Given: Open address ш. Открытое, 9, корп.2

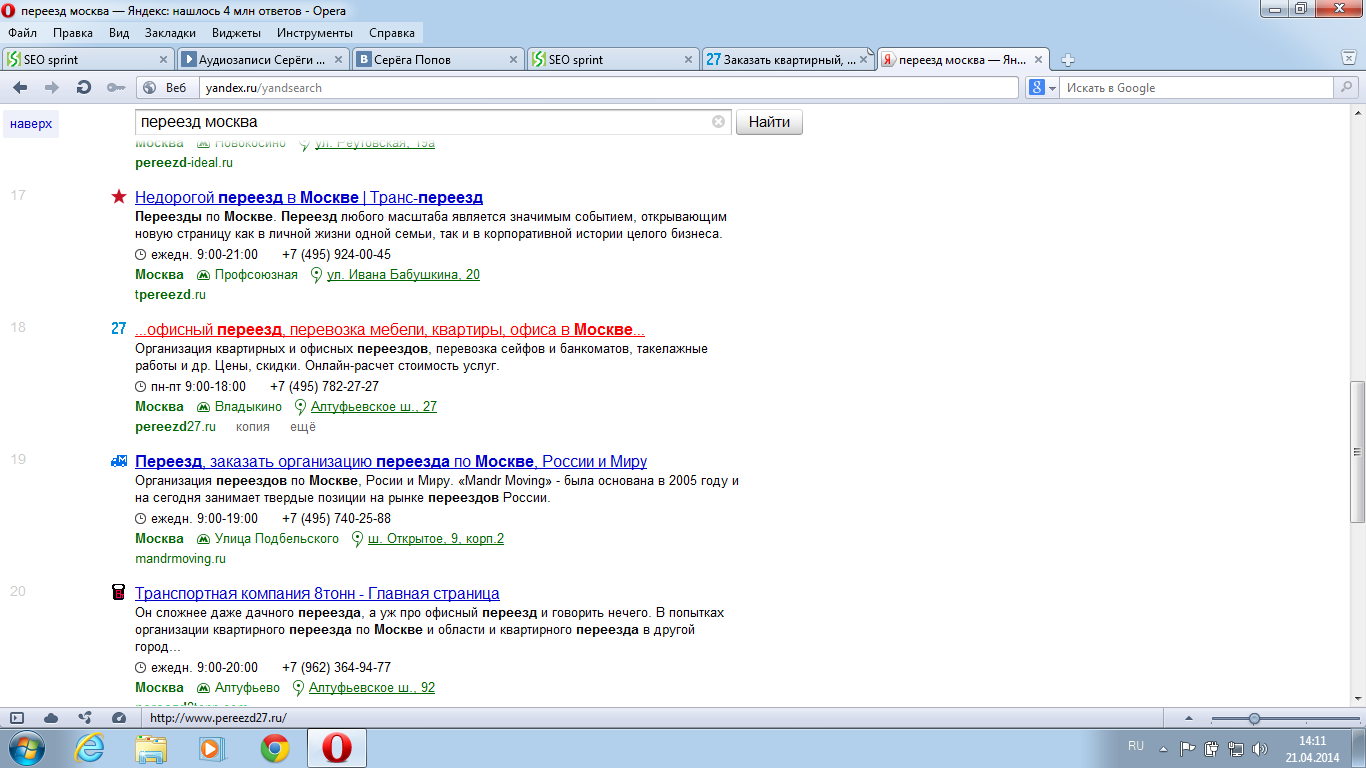Looking at the screenshot, I should tap(436, 538).
